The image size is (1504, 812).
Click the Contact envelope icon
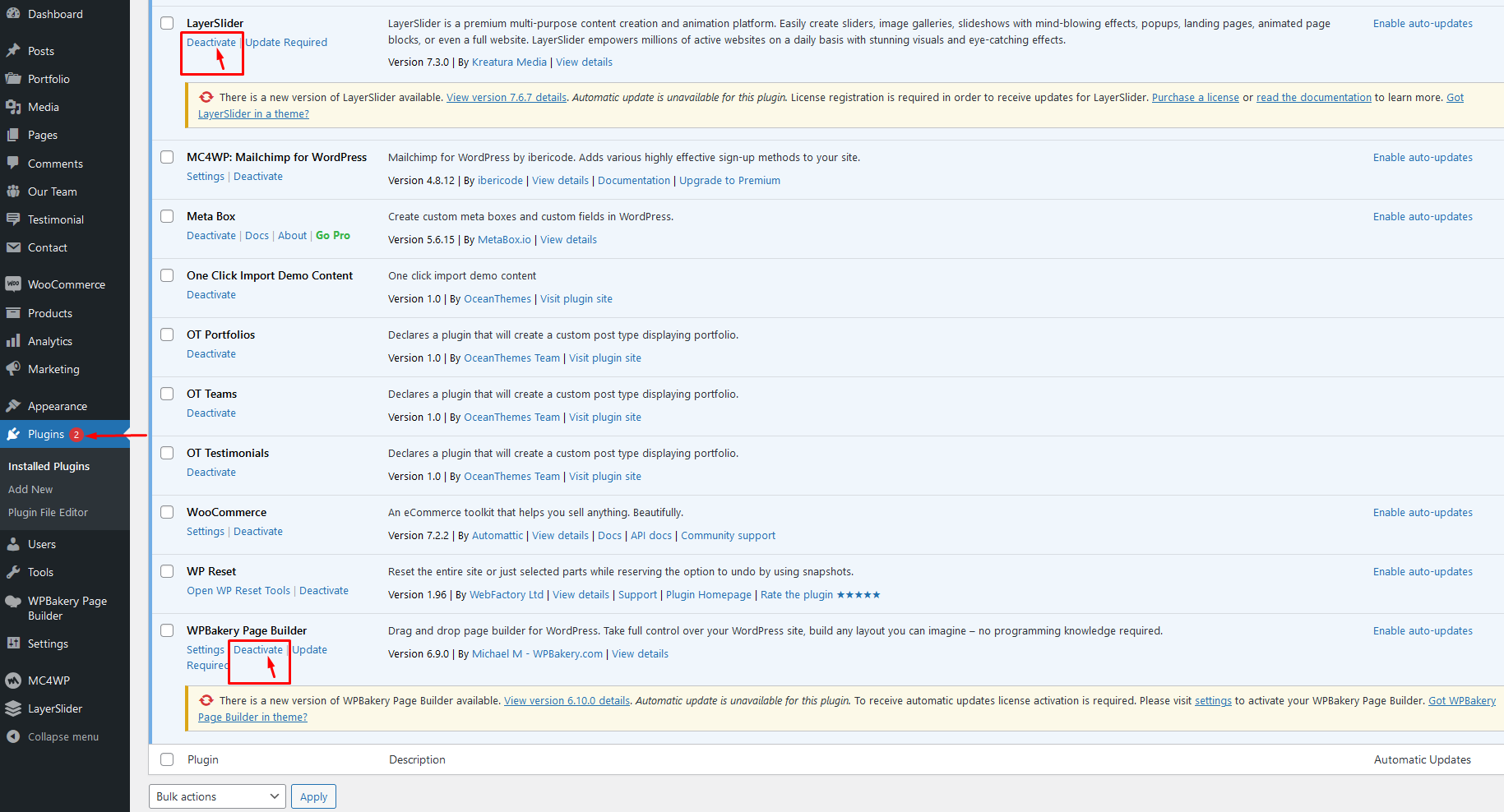(13, 247)
